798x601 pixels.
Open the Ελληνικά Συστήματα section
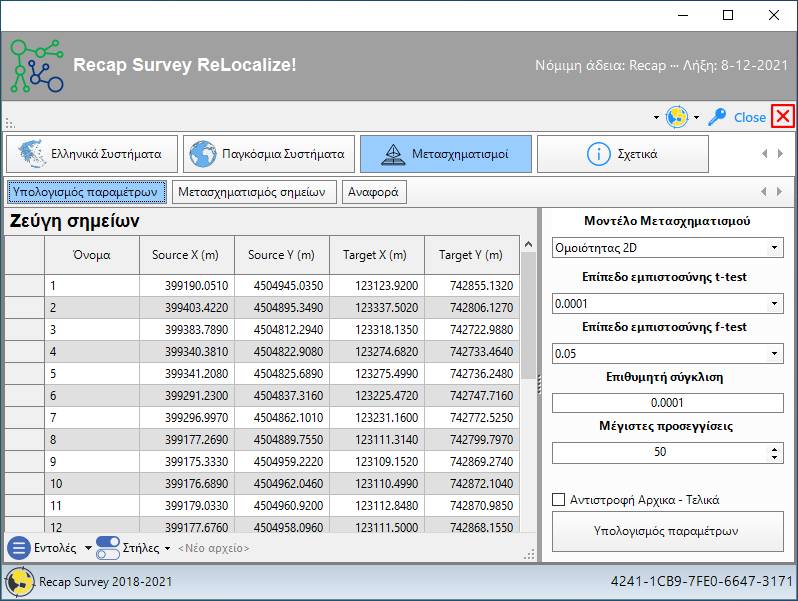pyautogui.click(x=92, y=154)
